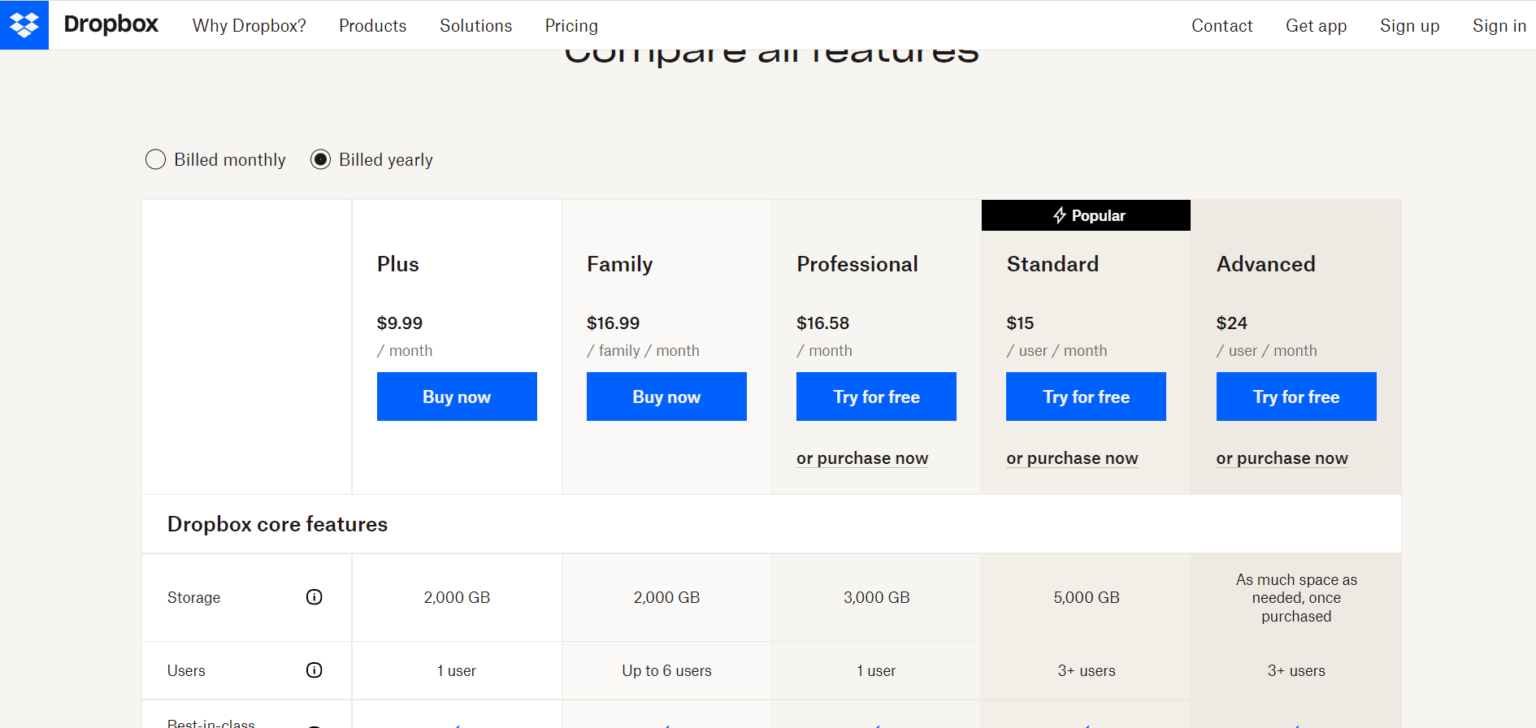The height and width of the screenshot is (728, 1536).
Task: Try the Standard plan for free
Action: (x=1085, y=397)
